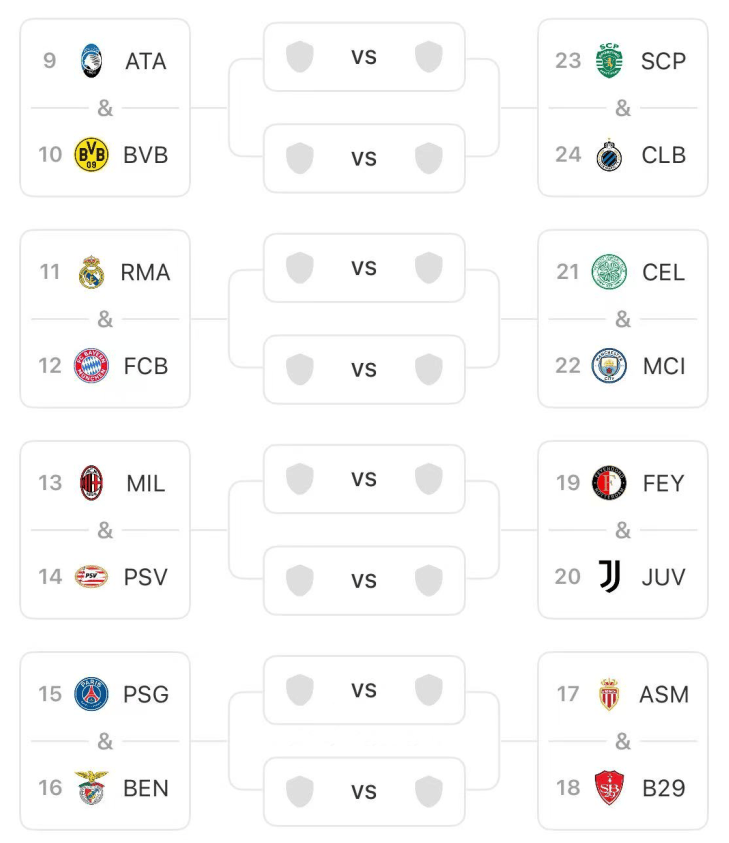This screenshot has width=729, height=843.
Task: Select the upper vs matchup beside ATA
Action: [364, 57]
